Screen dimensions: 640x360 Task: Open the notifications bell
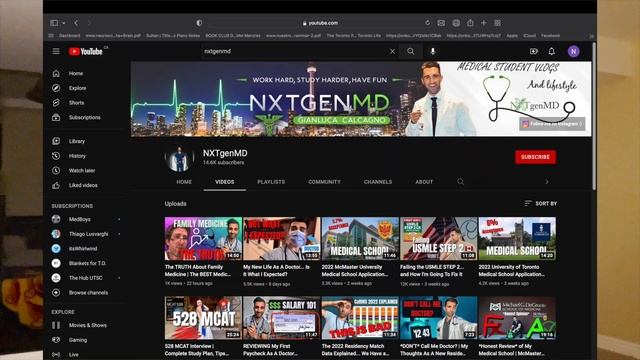coord(551,51)
